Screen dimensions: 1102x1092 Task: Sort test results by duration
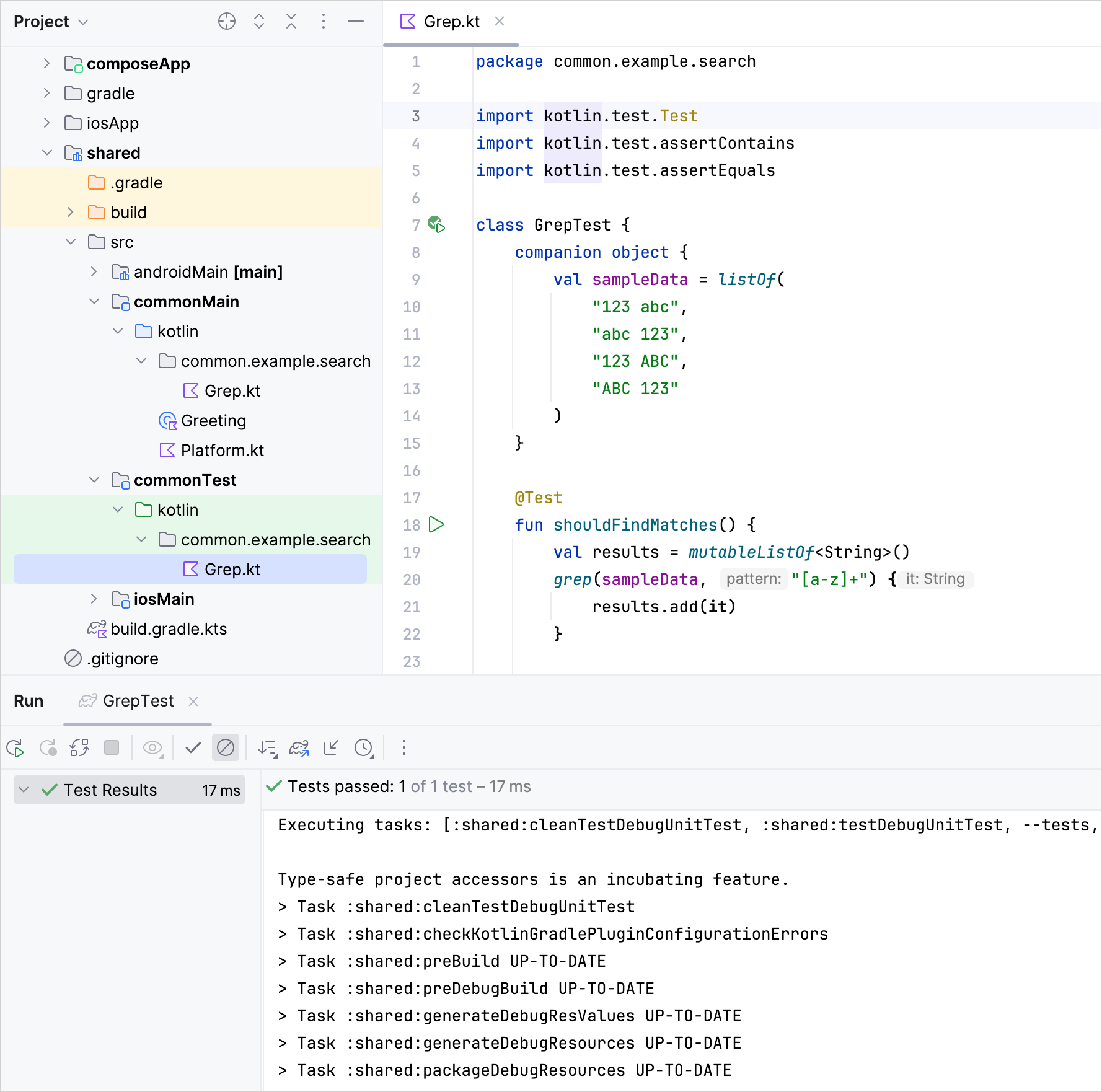[267, 747]
